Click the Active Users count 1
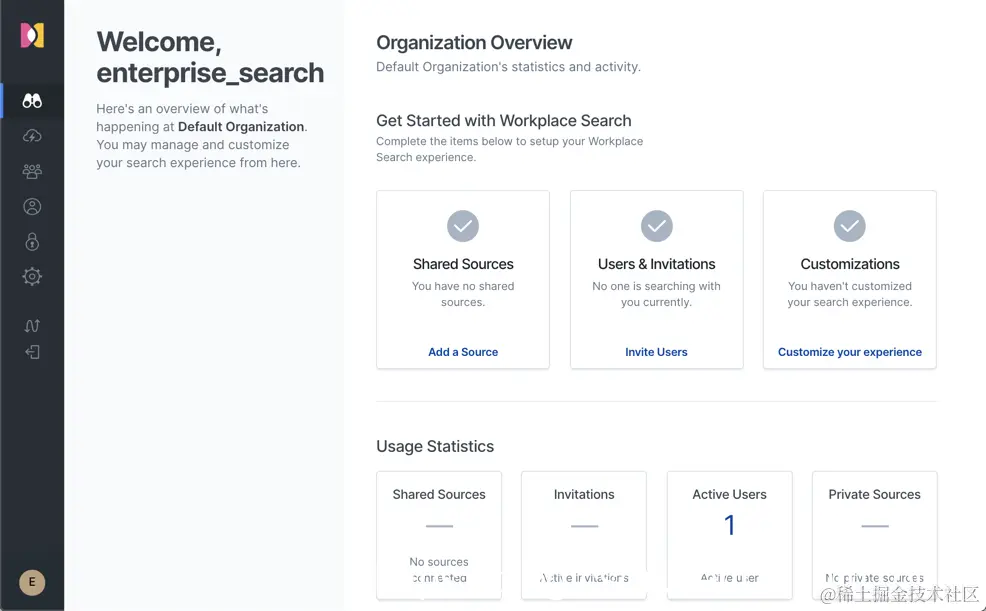The image size is (986, 611). point(729,525)
